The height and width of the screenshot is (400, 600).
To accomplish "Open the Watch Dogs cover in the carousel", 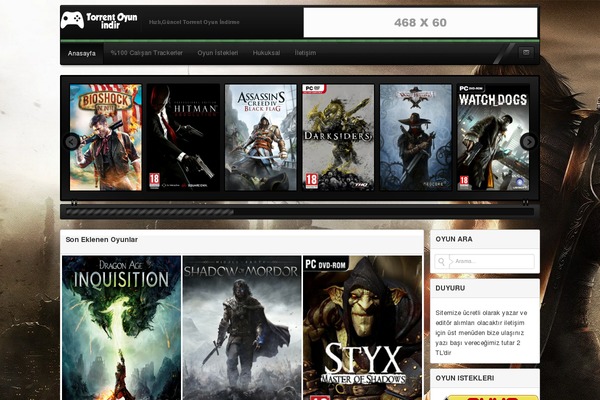I will tap(492, 137).
